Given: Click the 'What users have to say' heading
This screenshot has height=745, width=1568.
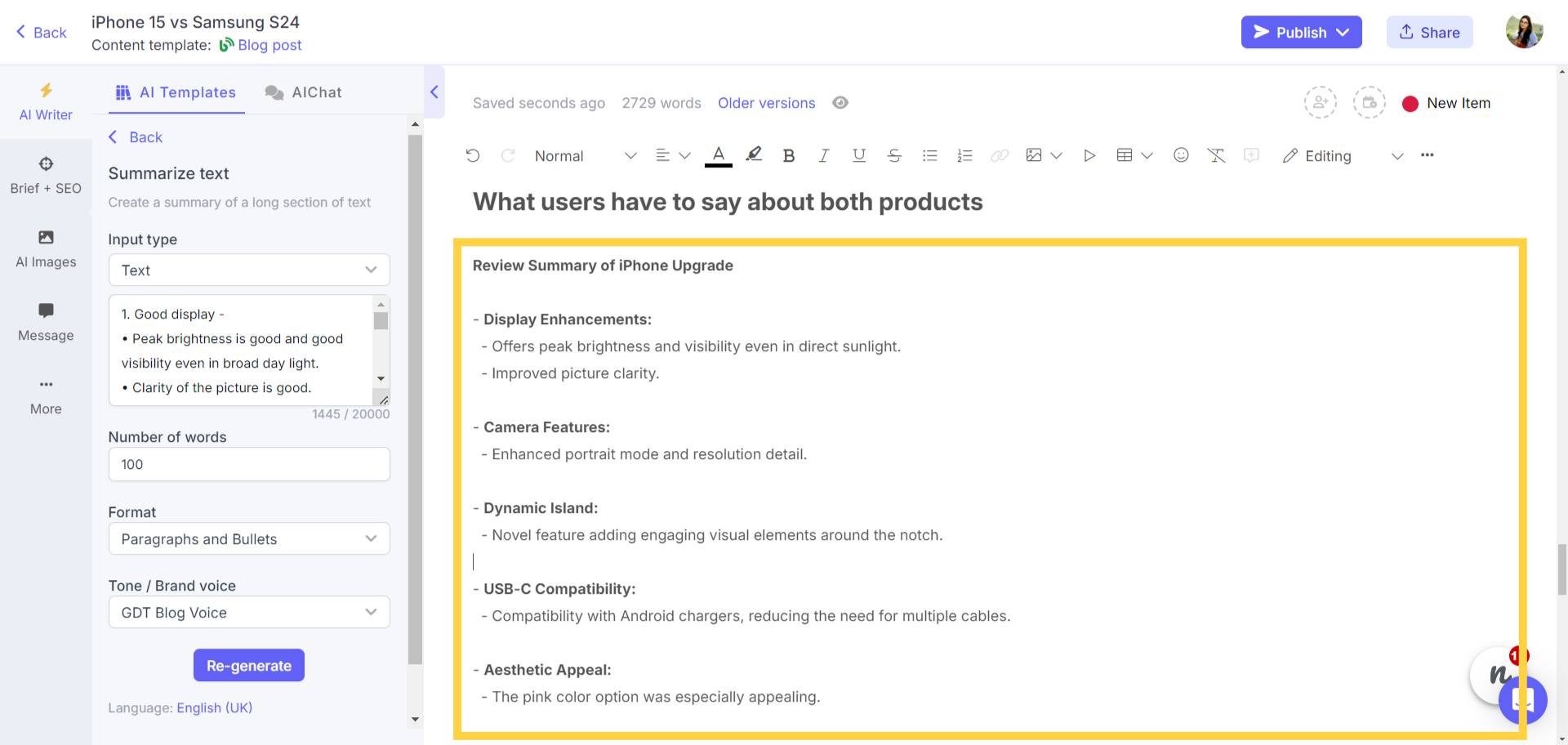Looking at the screenshot, I should 728,202.
